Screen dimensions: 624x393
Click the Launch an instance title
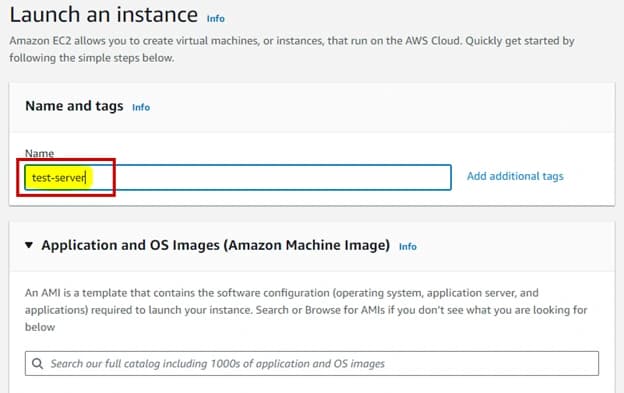click(103, 15)
